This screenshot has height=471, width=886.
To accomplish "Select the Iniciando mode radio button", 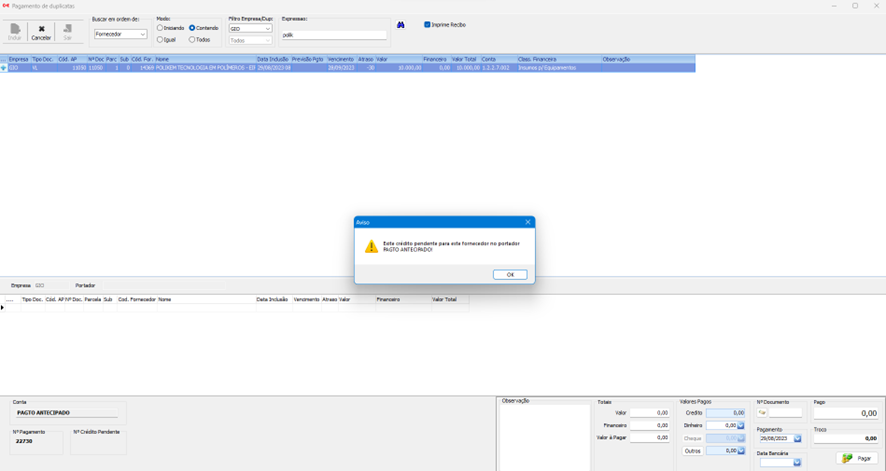I will coord(160,28).
